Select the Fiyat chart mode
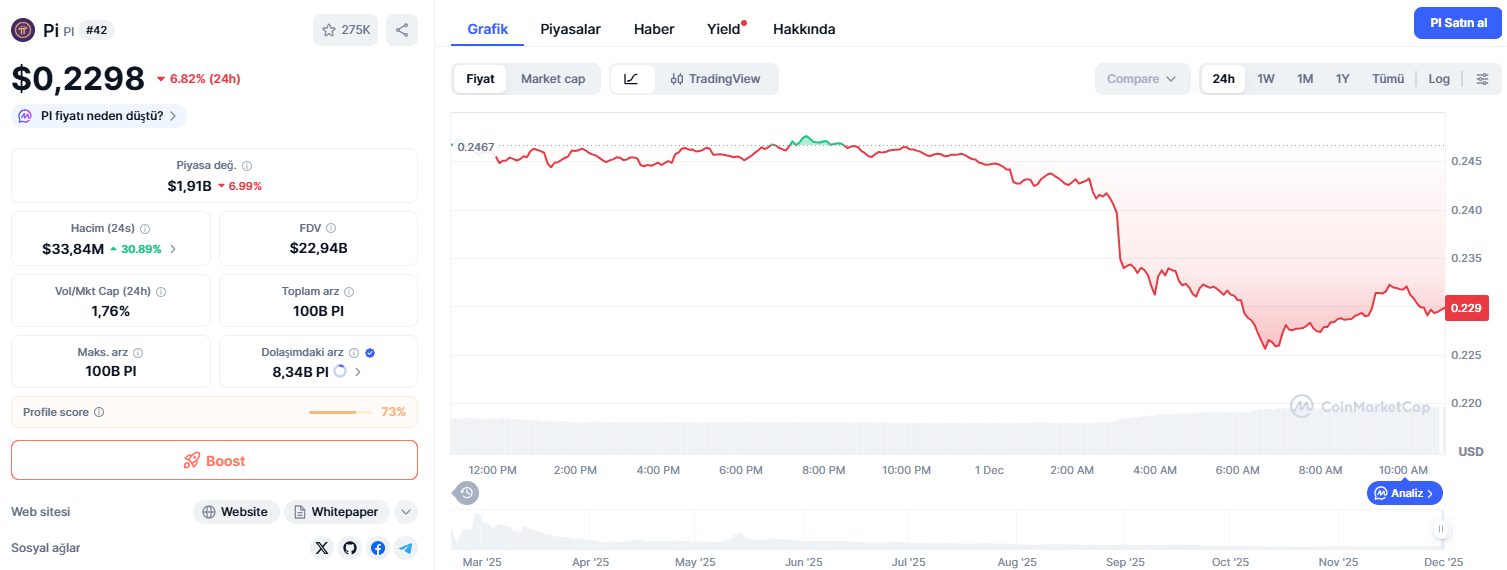Screen dimensions: 1507x570 (480, 79)
